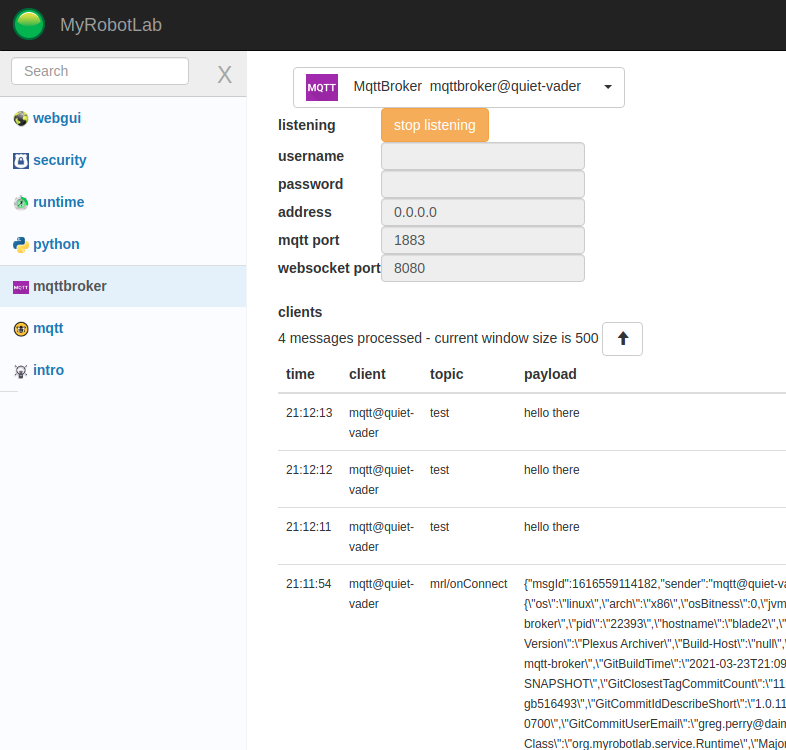Clear search with the X button
Screen dimensions: 786x750
coord(225,75)
